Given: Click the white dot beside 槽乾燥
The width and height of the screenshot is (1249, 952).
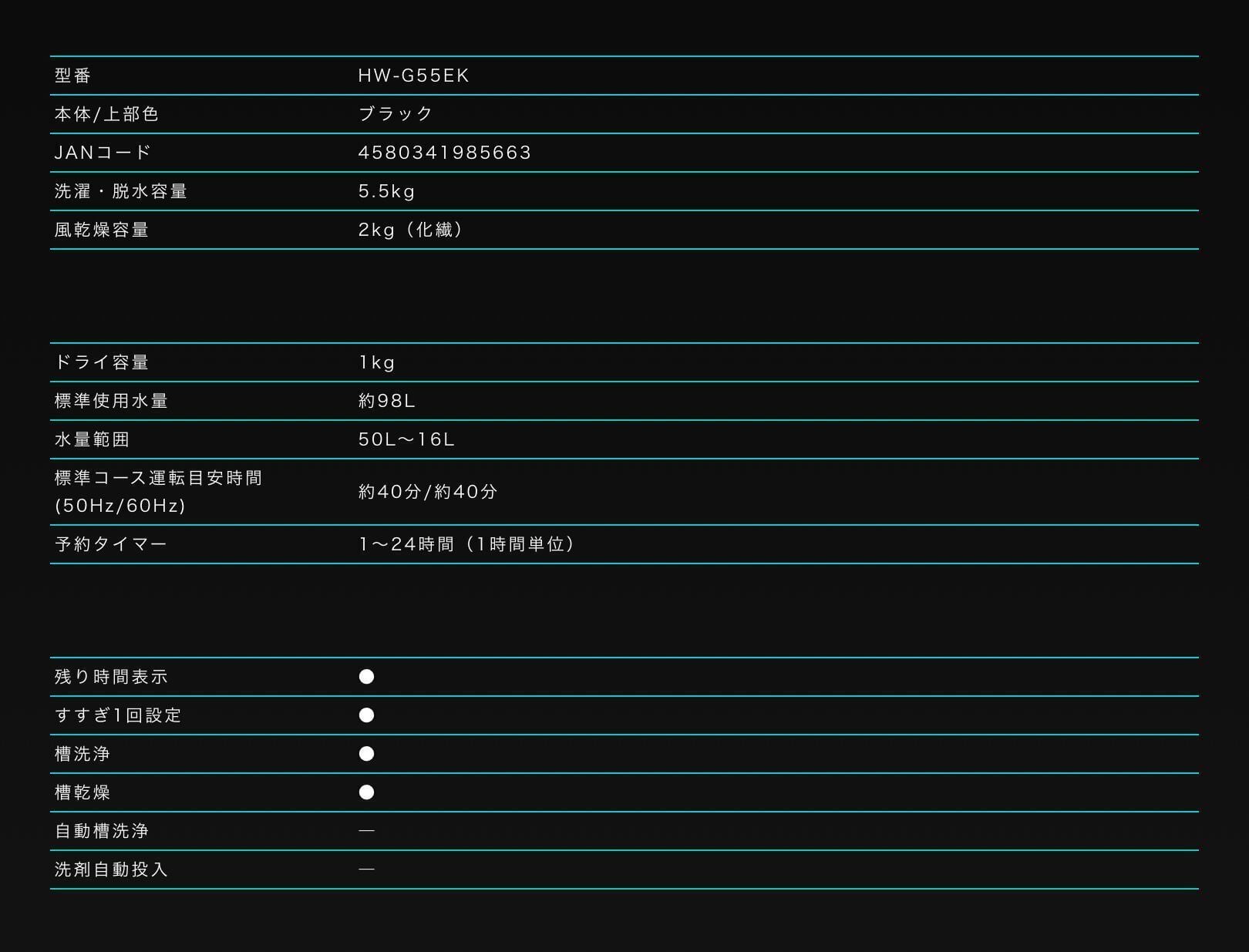Looking at the screenshot, I should coord(367,792).
